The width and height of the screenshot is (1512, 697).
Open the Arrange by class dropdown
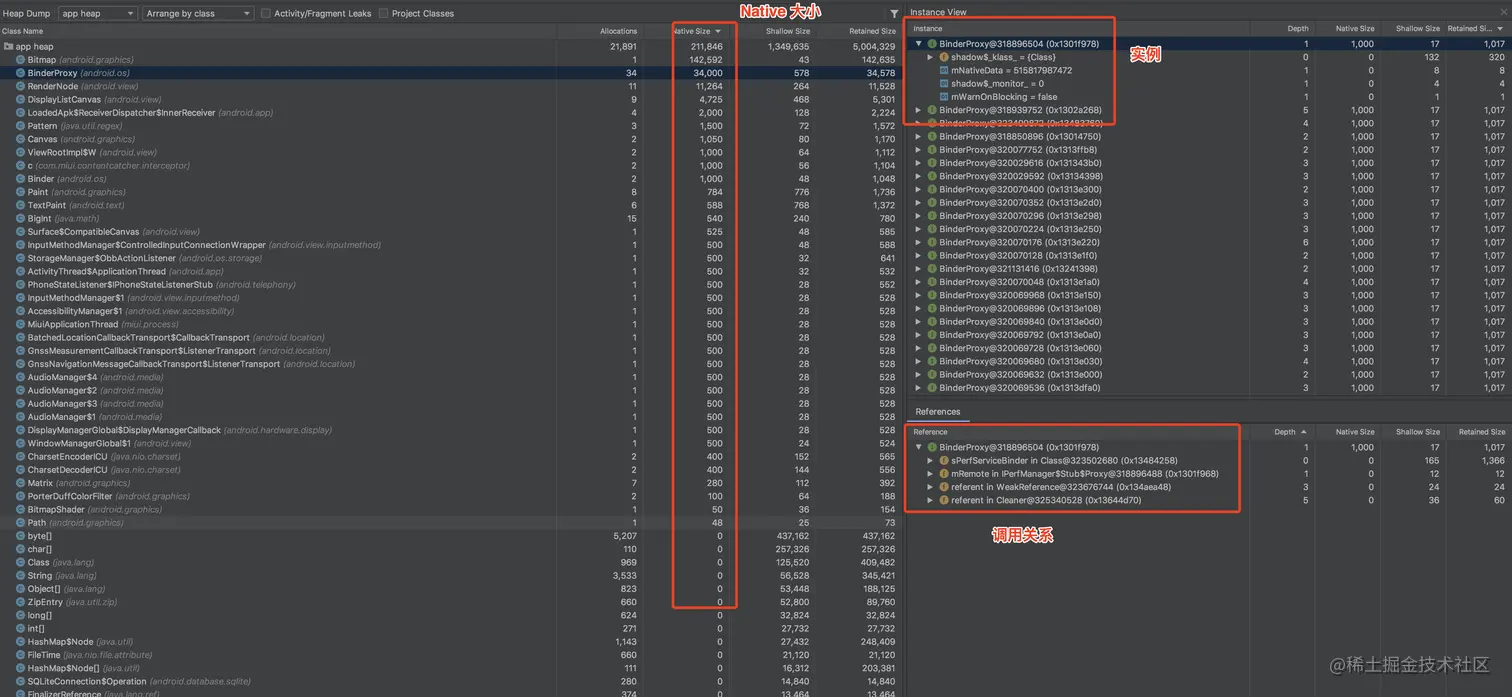tap(197, 14)
